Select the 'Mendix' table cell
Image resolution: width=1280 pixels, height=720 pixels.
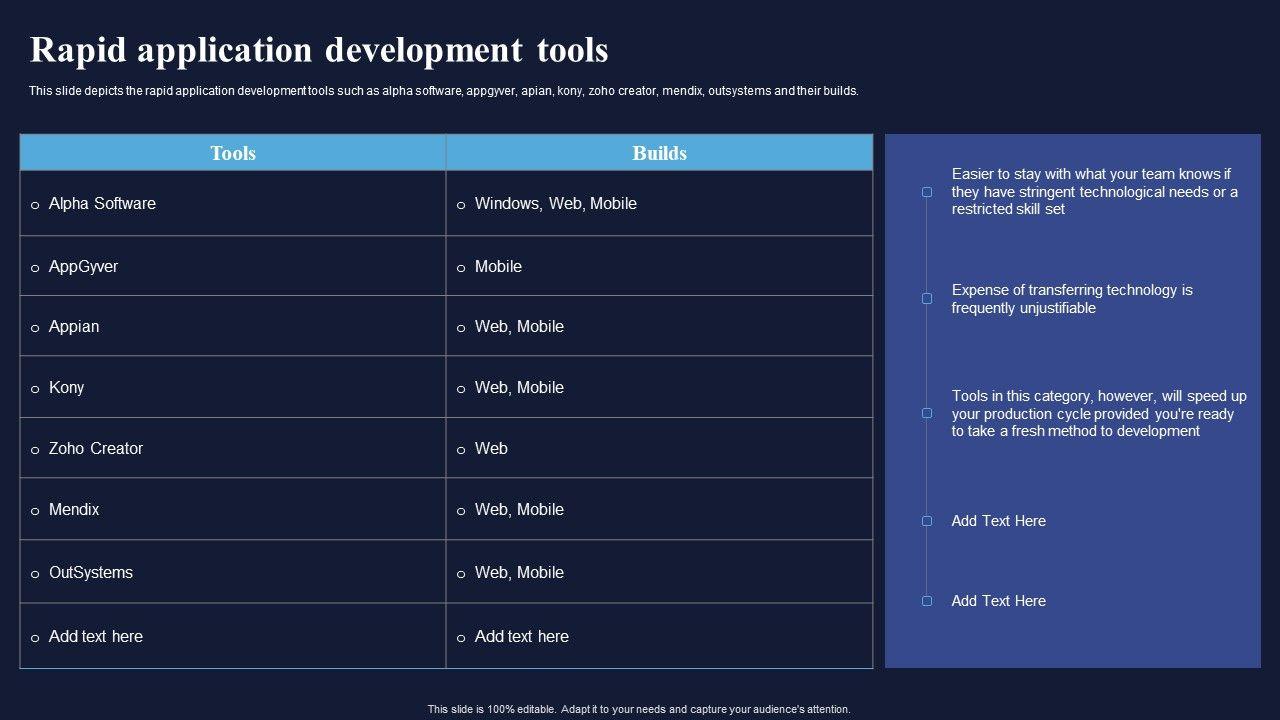(x=233, y=509)
